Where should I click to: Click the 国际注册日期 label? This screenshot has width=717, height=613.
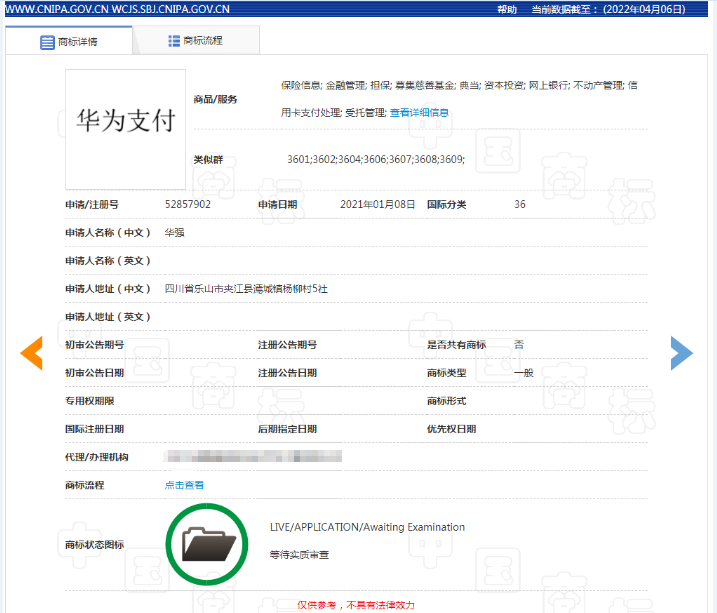point(95,429)
